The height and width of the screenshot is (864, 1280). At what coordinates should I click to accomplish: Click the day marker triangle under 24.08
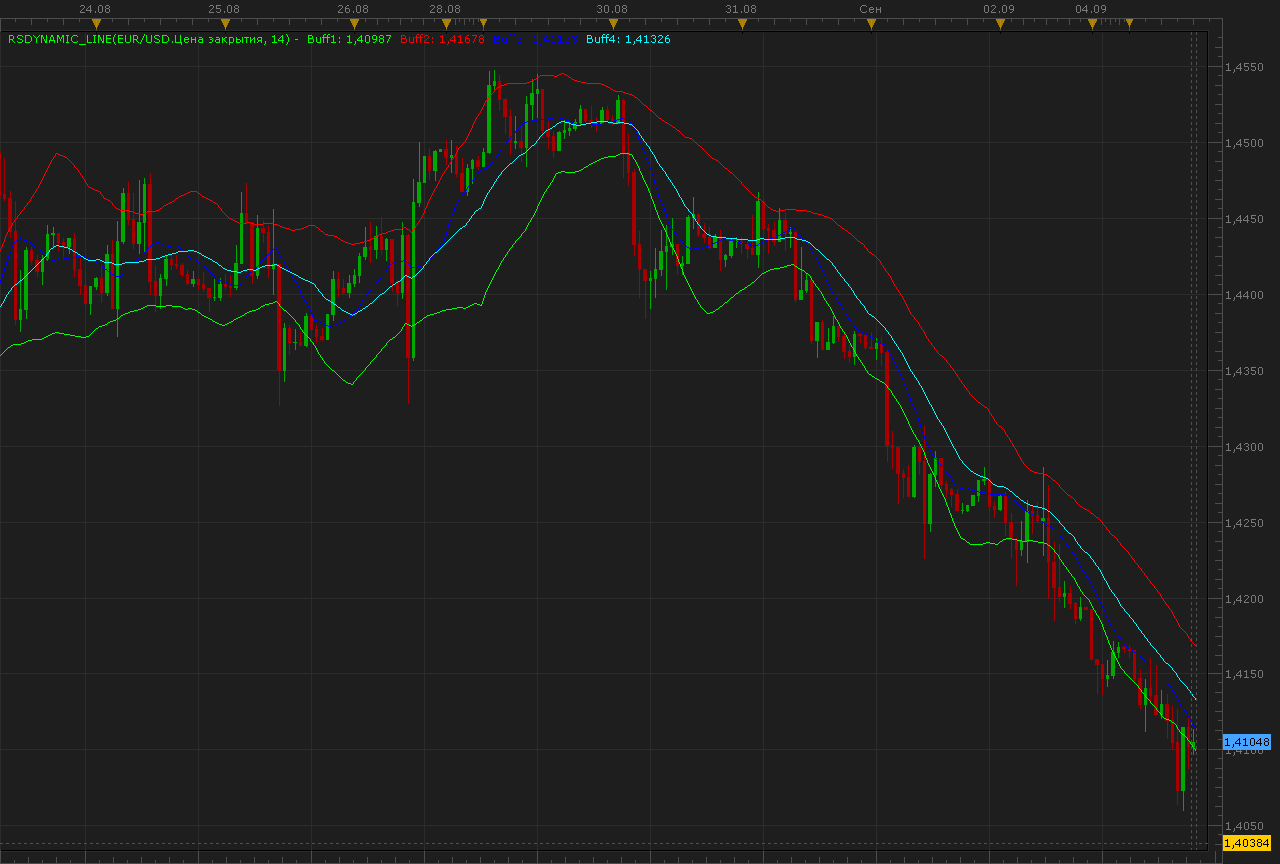click(97, 23)
